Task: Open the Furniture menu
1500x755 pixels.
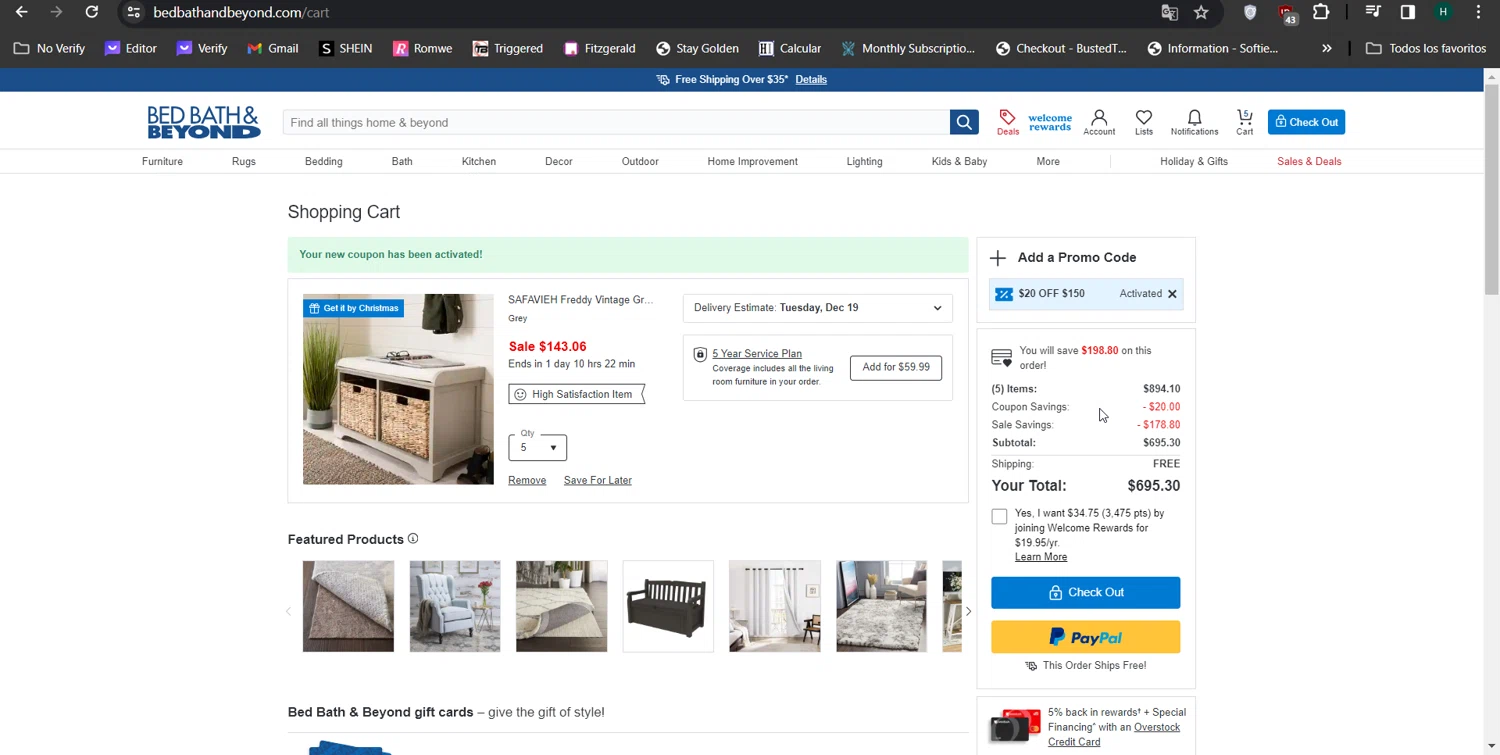Action: pos(162,161)
